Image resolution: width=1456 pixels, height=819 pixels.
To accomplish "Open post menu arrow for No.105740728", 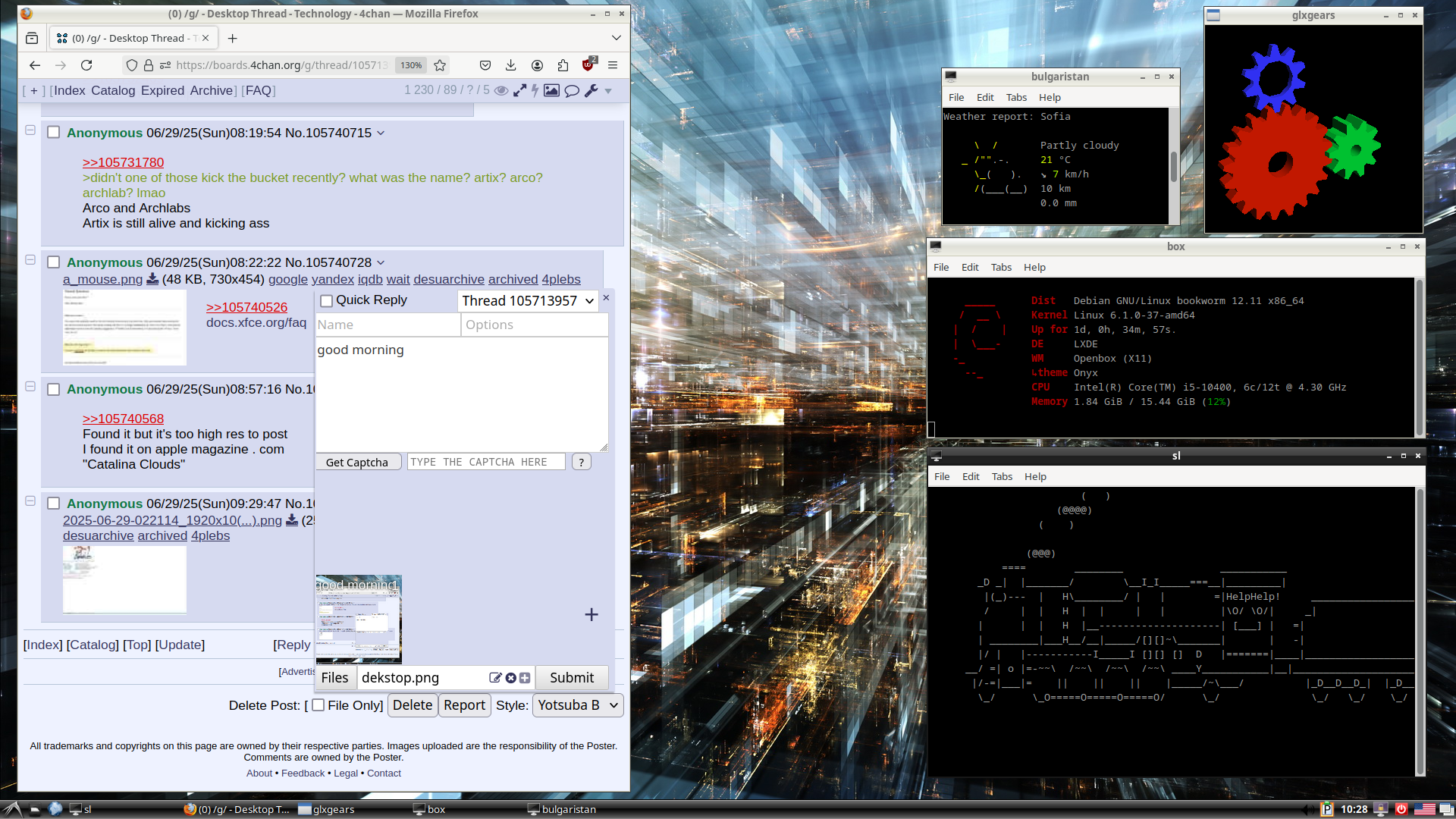I will (x=381, y=262).
